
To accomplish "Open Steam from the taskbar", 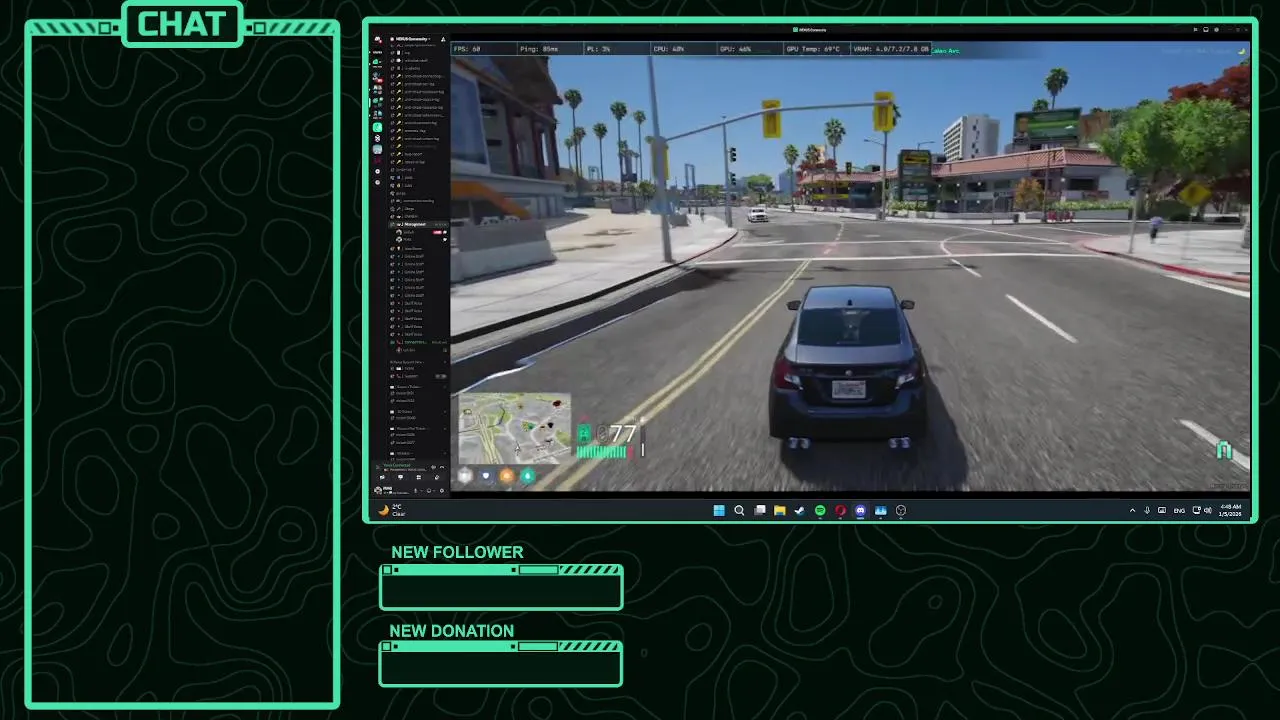I will point(799,510).
